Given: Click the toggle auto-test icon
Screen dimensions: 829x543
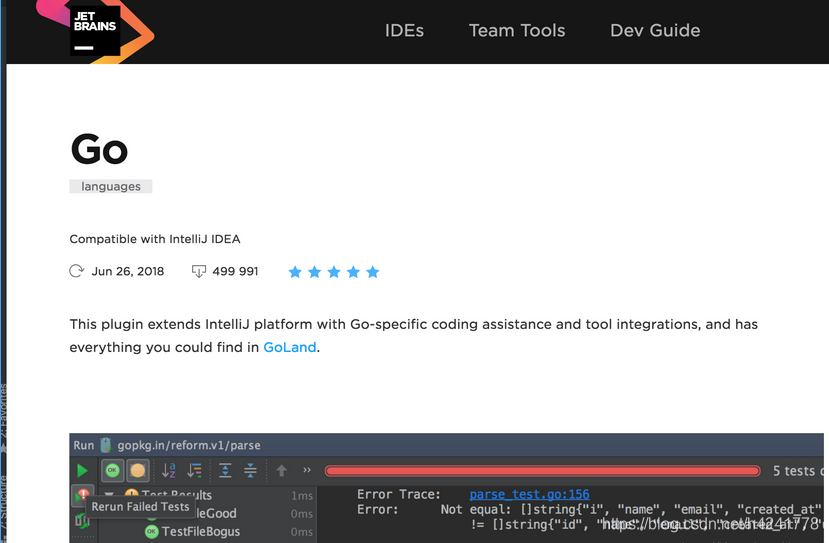Looking at the screenshot, I should (82, 521).
